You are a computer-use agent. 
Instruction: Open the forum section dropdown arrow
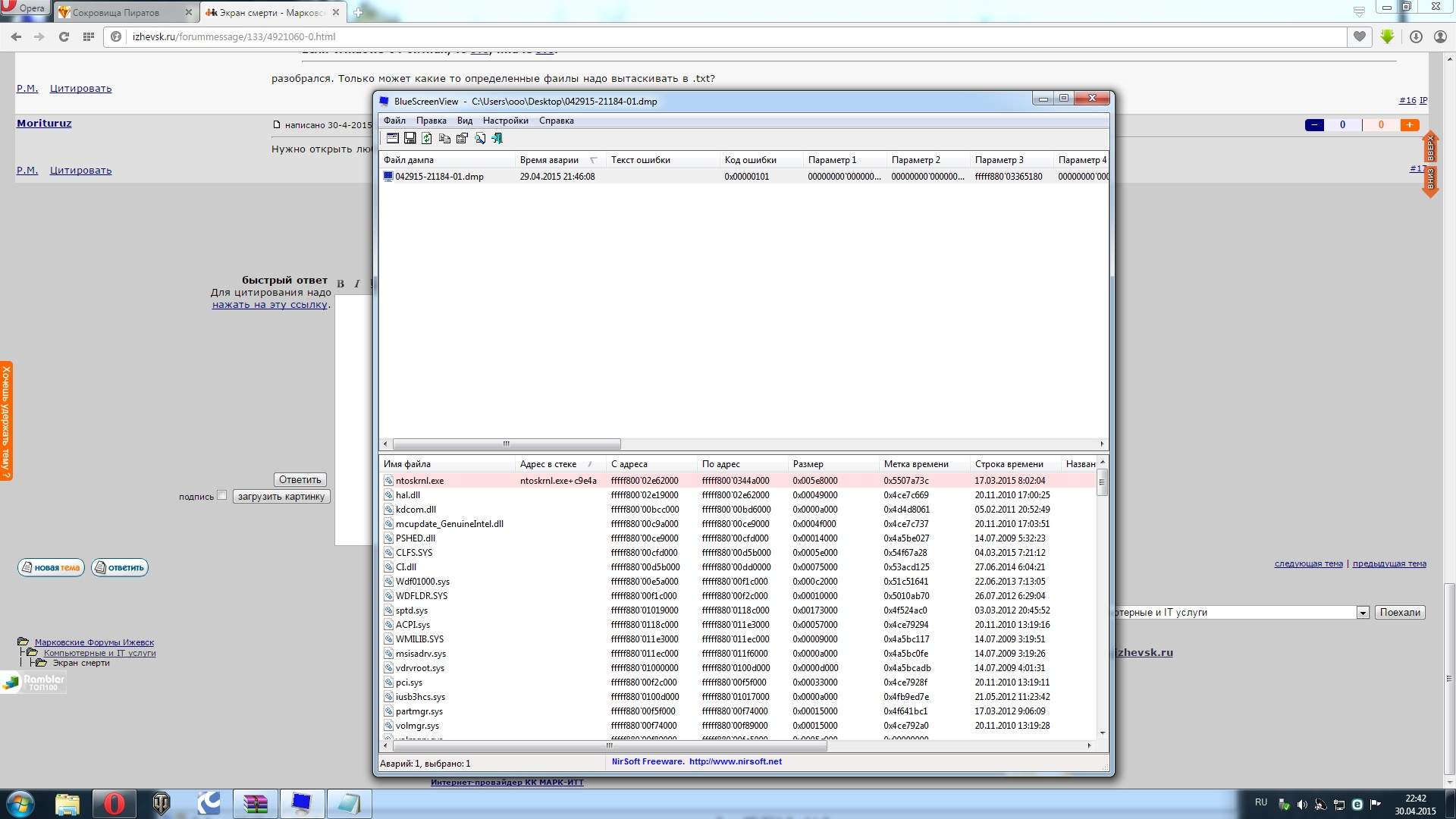point(1362,613)
